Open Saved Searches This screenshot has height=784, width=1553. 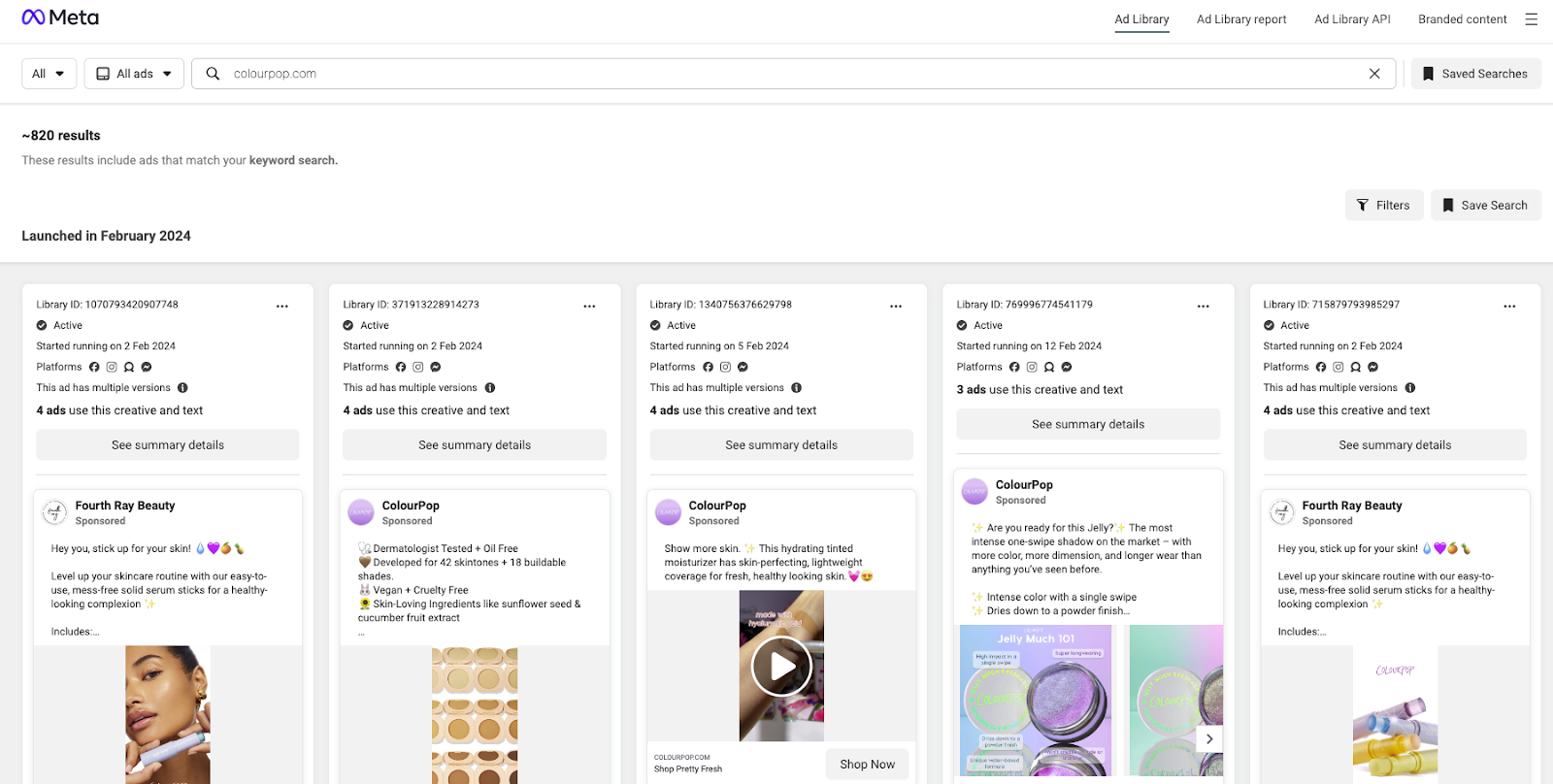1475,74
